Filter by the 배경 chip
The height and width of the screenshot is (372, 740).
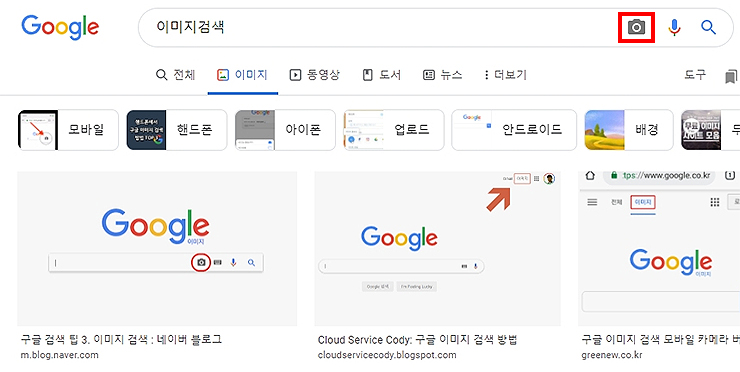629,130
